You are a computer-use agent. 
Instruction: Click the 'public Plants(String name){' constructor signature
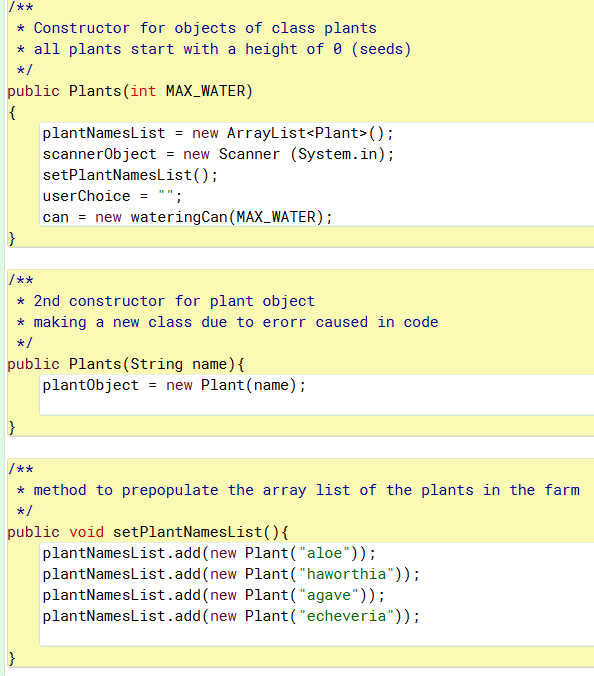point(126,364)
